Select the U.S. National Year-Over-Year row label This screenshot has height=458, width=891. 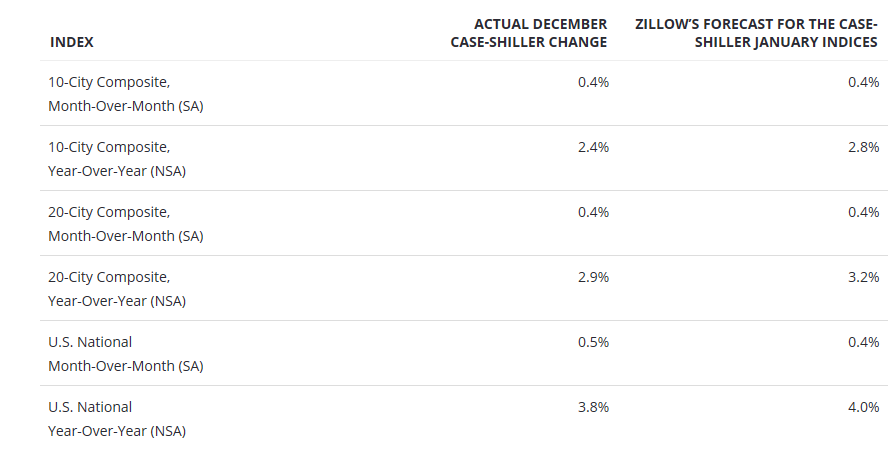pos(117,418)
